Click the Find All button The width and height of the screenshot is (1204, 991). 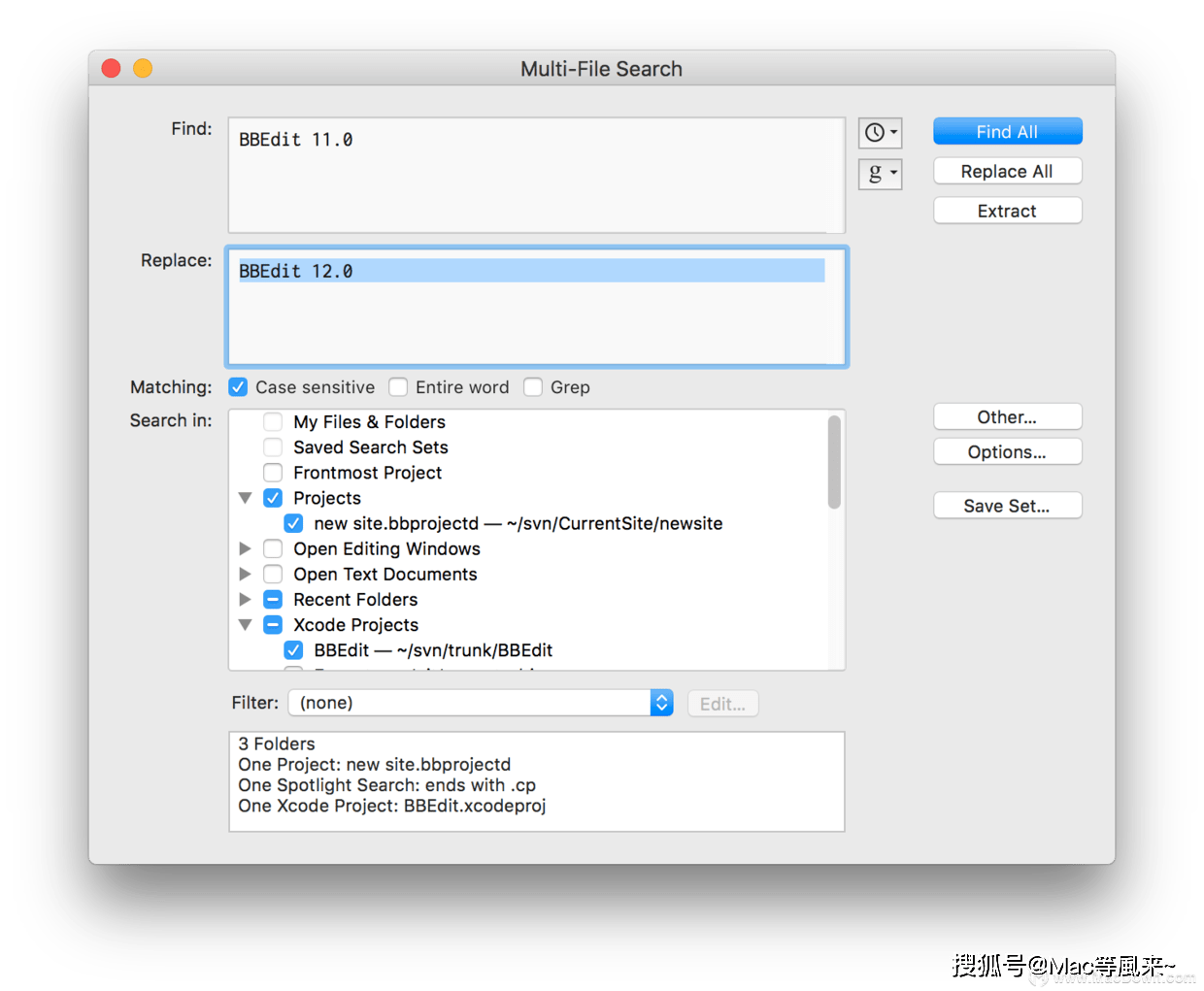coord(1007,131)
